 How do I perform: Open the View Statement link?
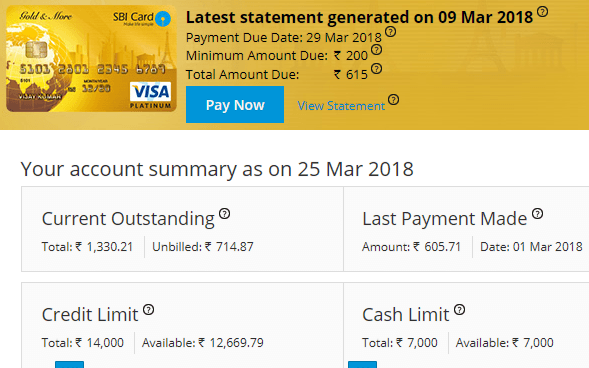pos(341,106)
